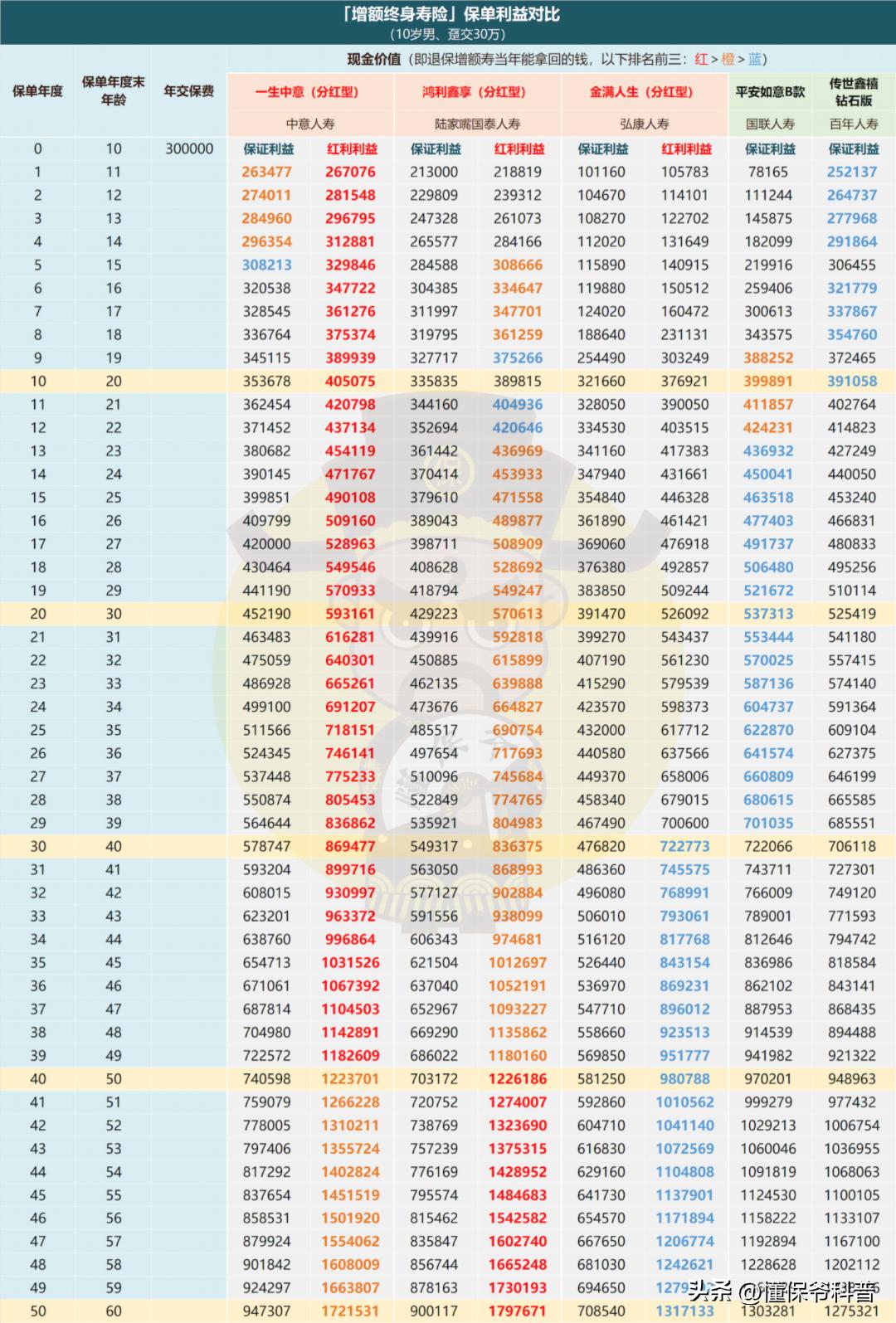
Task: Click the value 722066
Action: click(768, 846)
